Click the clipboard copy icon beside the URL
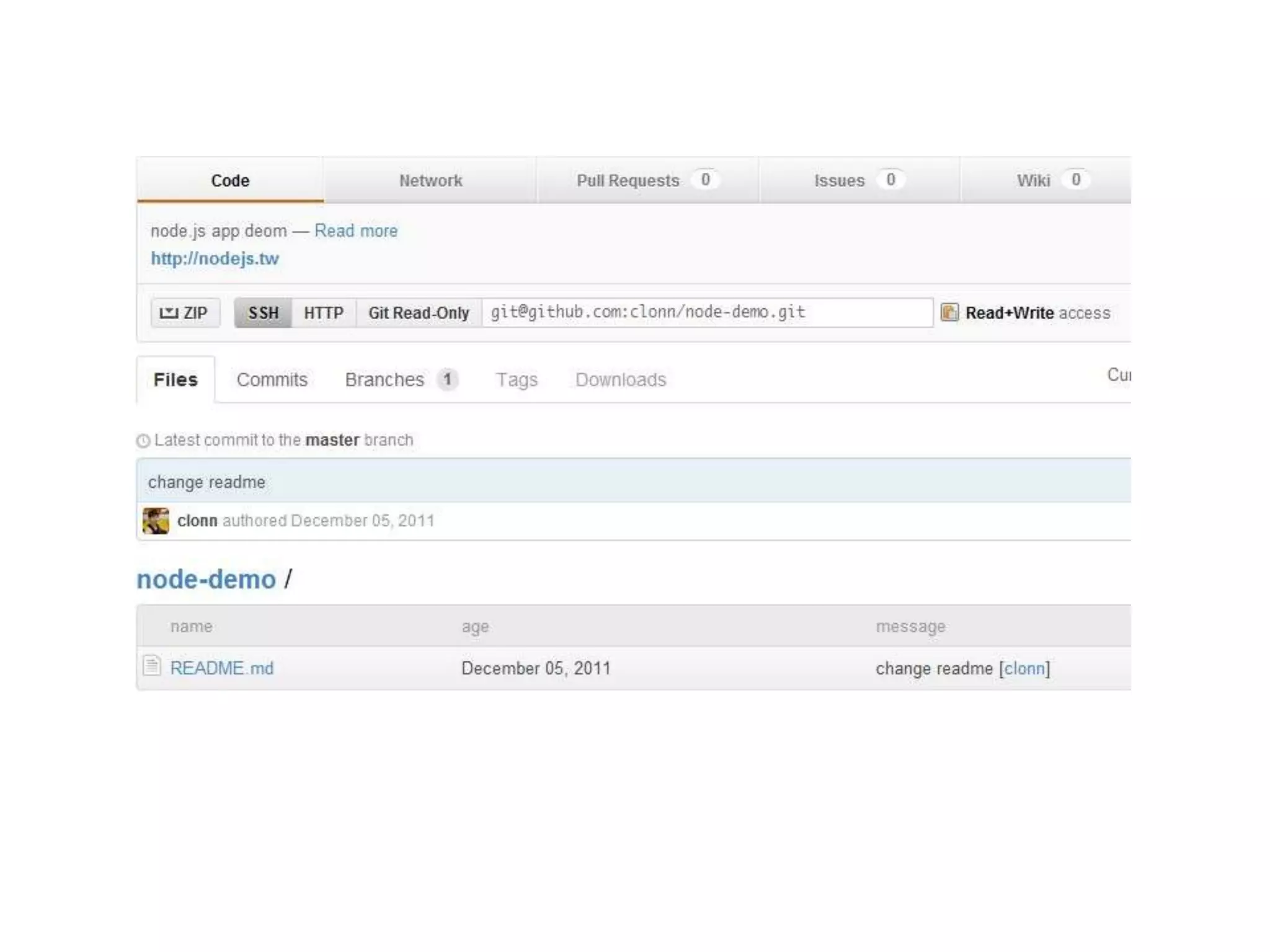Image resolution: width=1270 pixels, height=952 pixels. tap(949, 312)
